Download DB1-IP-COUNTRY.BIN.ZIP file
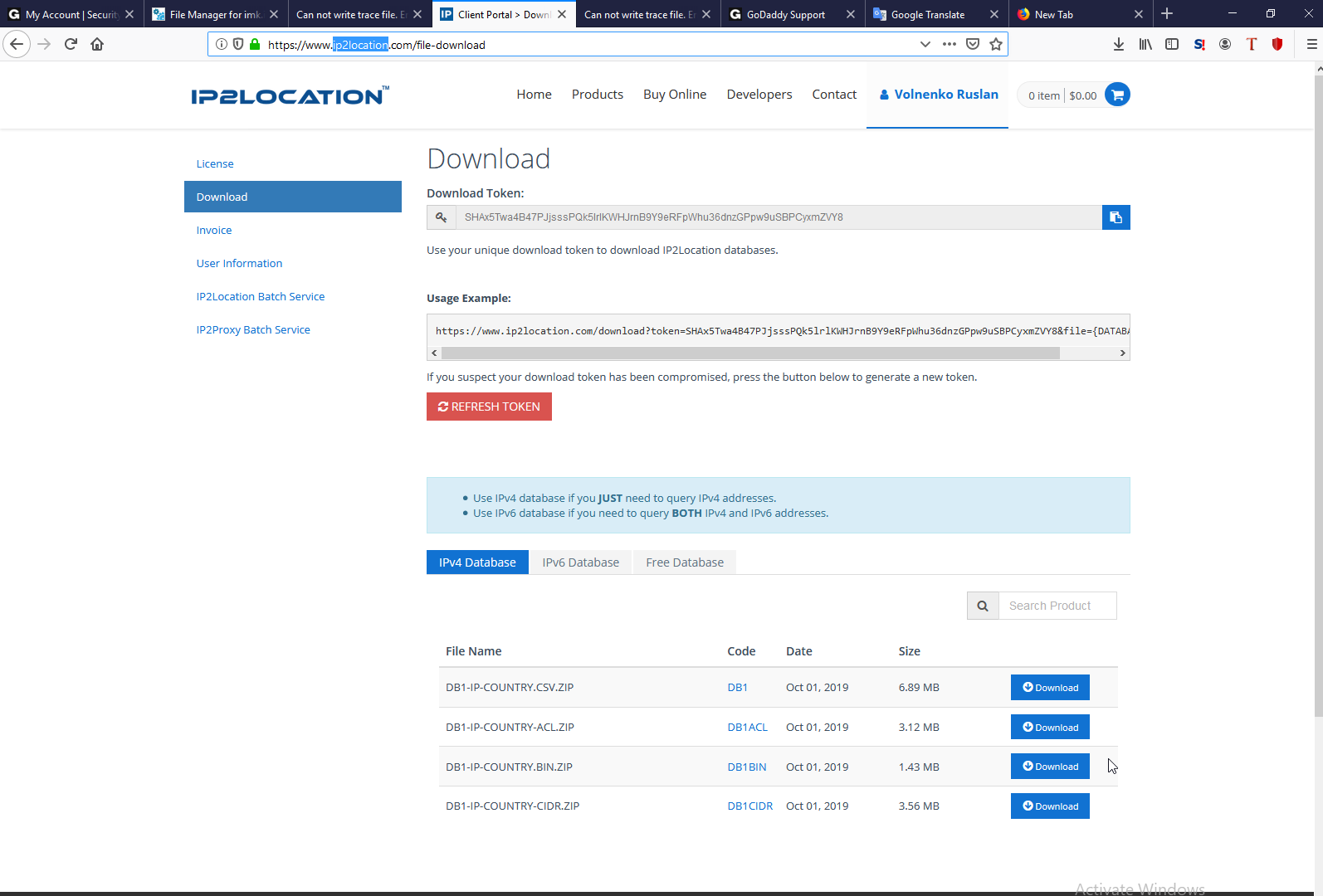Screen dimensions: 1323x896 pyautogui.click(x=1050, y=767)
